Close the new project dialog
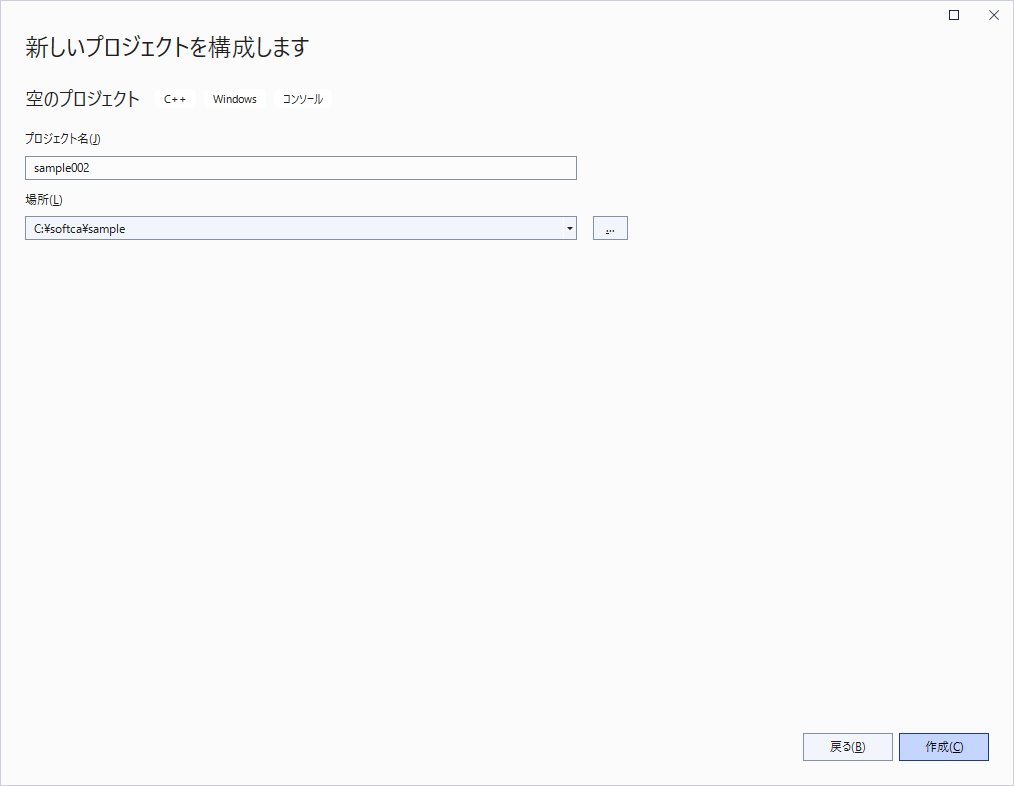Image resolution: width=1014 pixels, height=786 pixels. 993,15
